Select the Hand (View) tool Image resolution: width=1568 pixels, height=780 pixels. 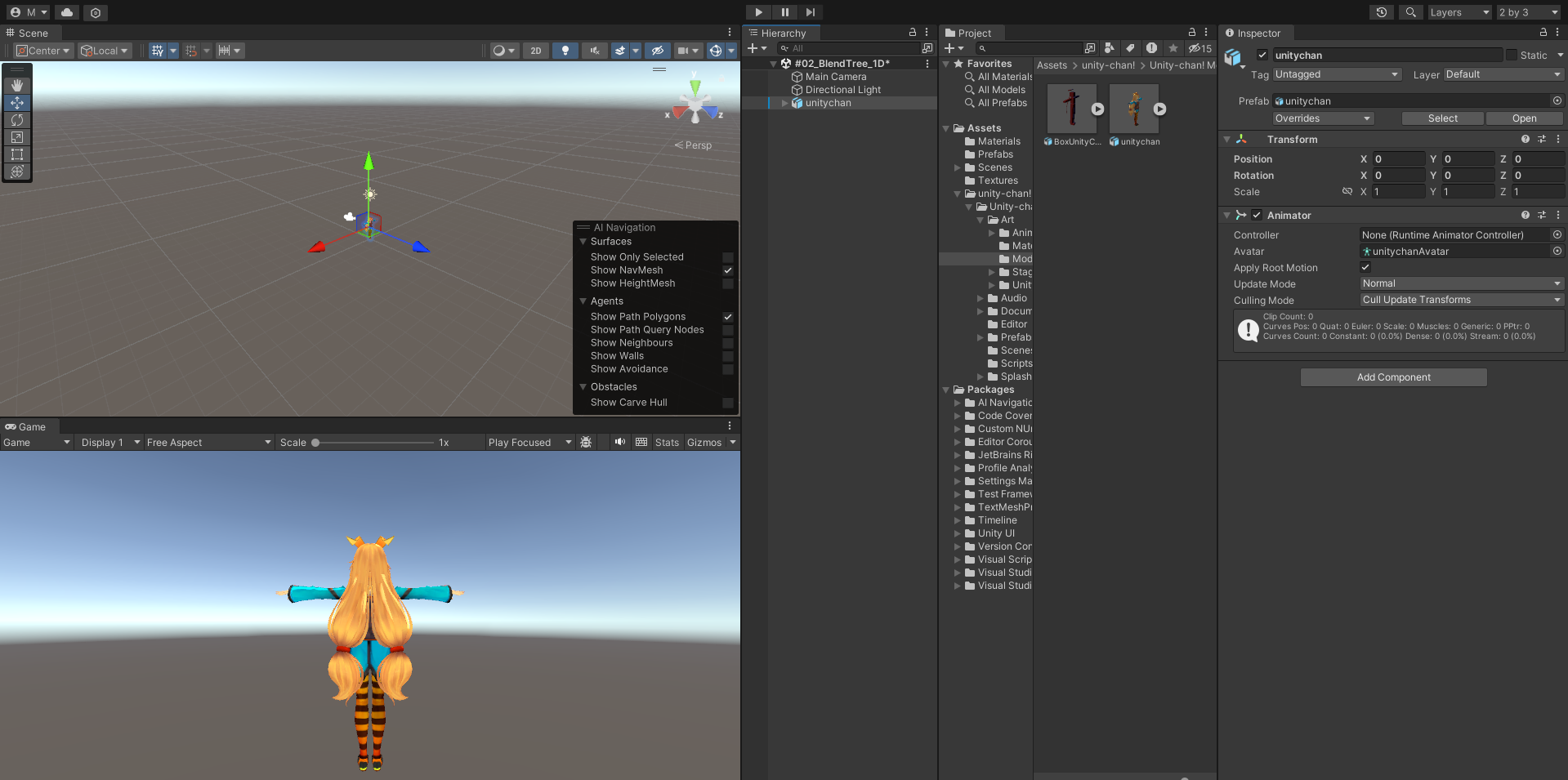[x=16, y=86]
